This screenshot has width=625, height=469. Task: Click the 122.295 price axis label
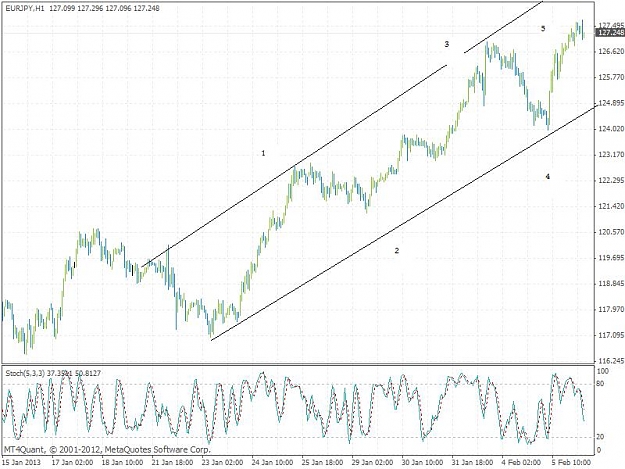611,181
